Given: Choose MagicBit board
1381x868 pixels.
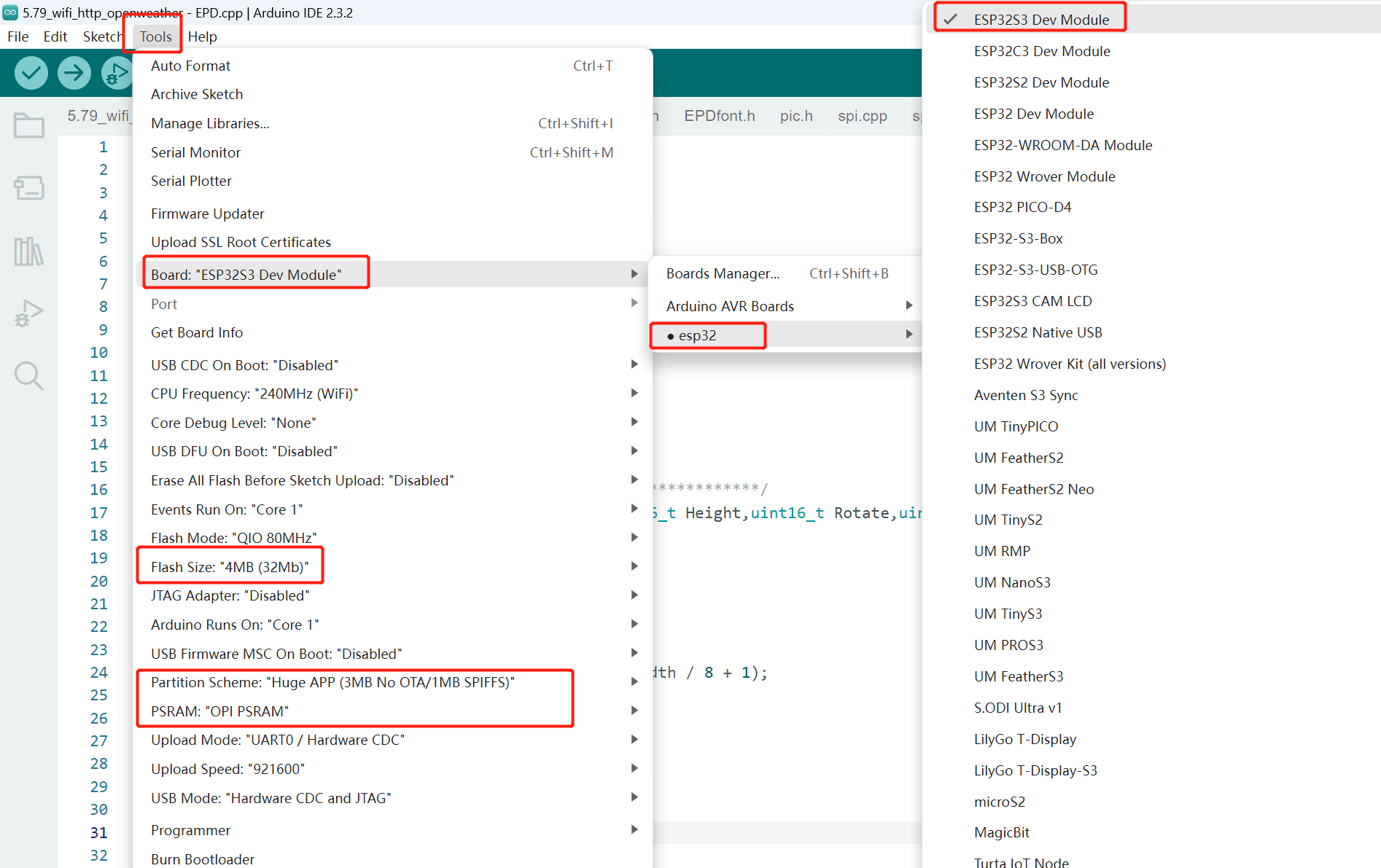Looking at the screenshot, I should click(x=1152, y=832).
